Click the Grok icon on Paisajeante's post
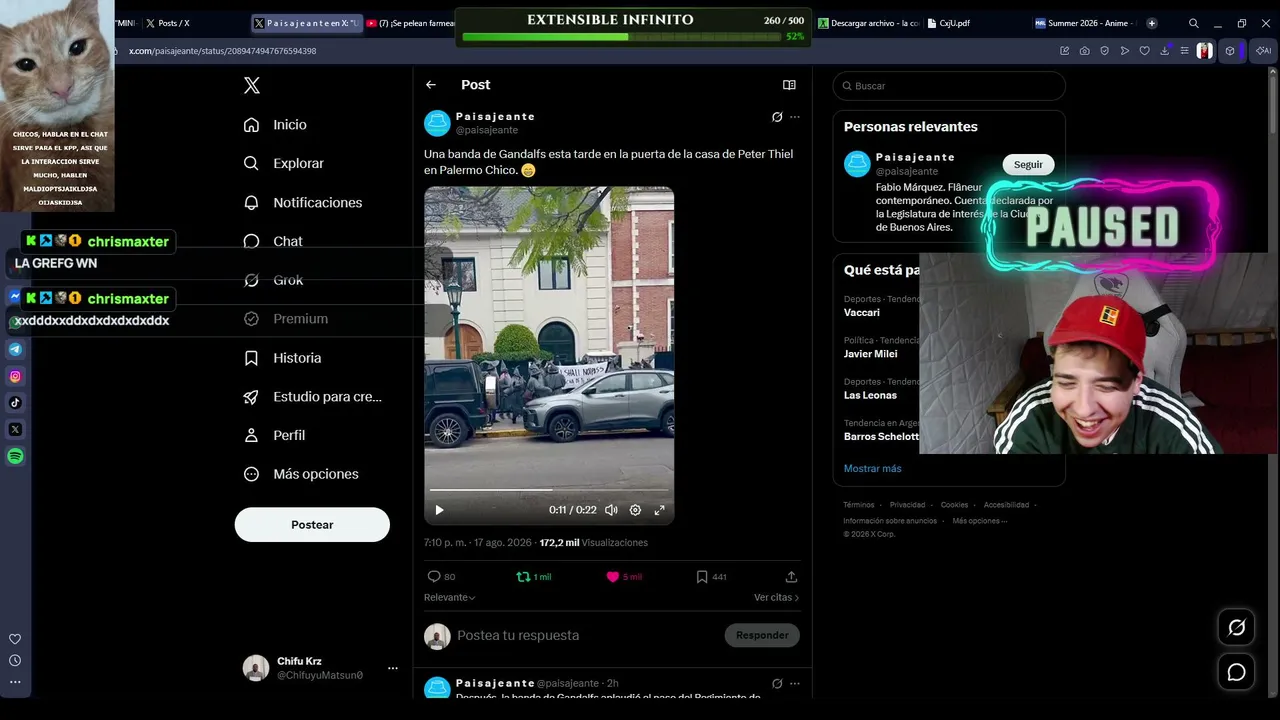This screenshot has height=720, width=1280. (x=777, y=117)
